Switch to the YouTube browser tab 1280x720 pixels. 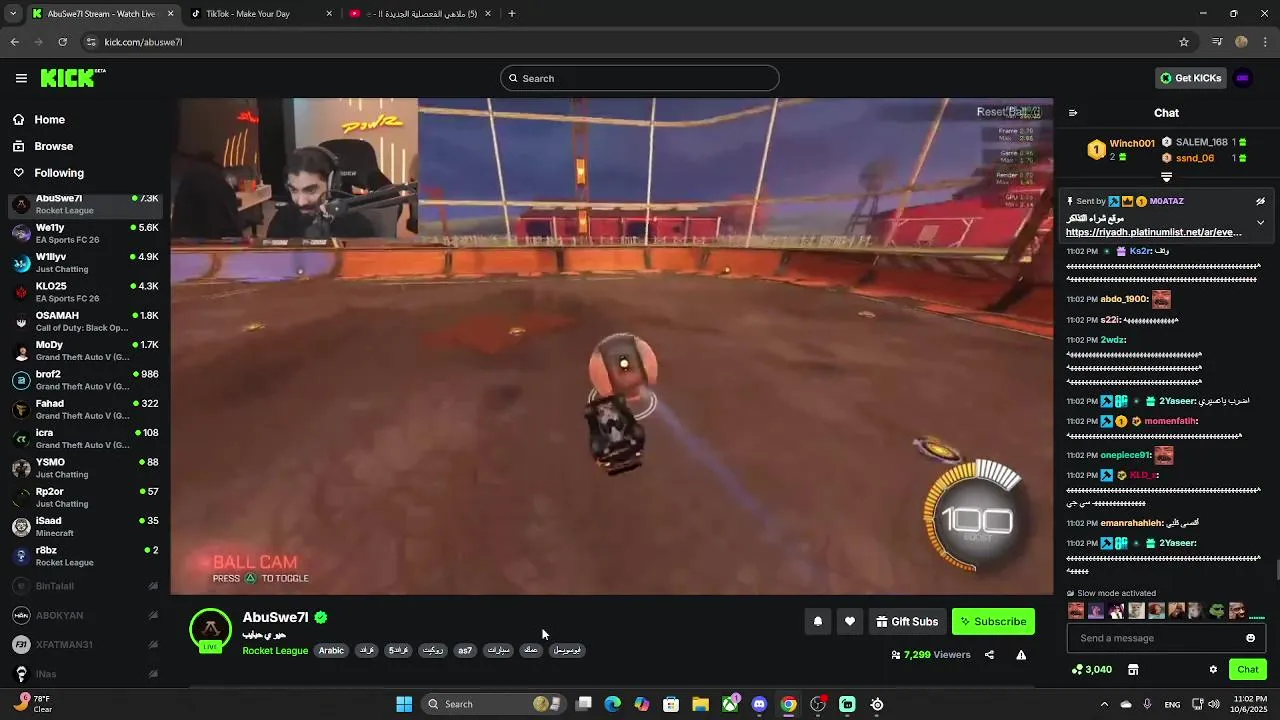420,14
